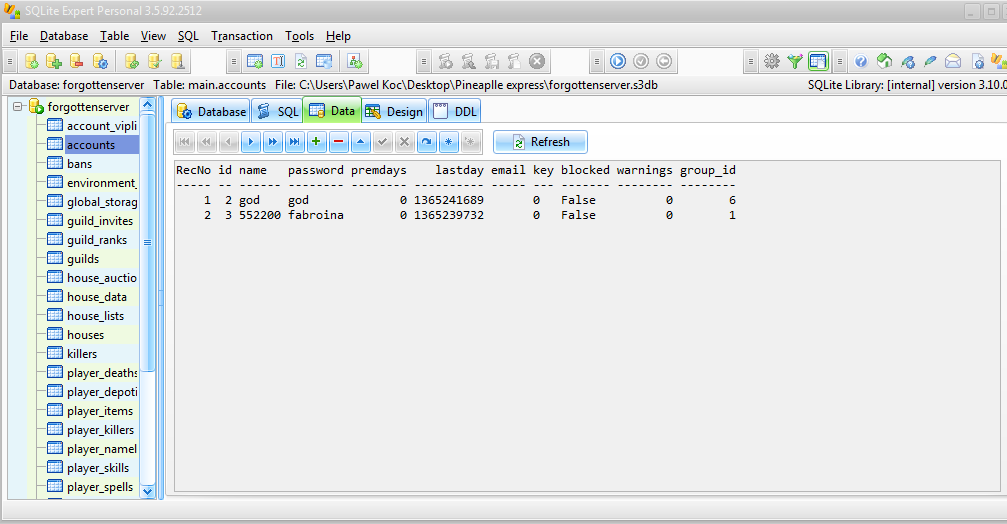Viewport: 1007px width, 524px height.
Task: Click lastday value 1365241689
Action: click(x=448, y=200)
